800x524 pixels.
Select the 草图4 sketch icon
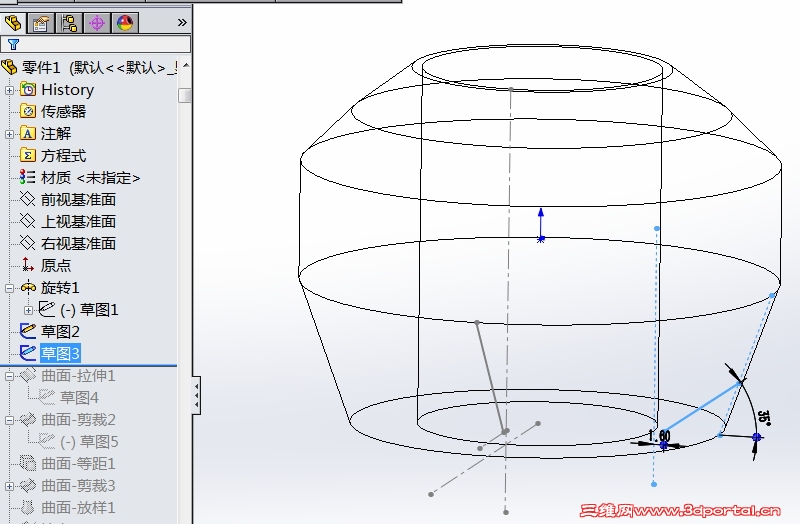click(47, 397)
